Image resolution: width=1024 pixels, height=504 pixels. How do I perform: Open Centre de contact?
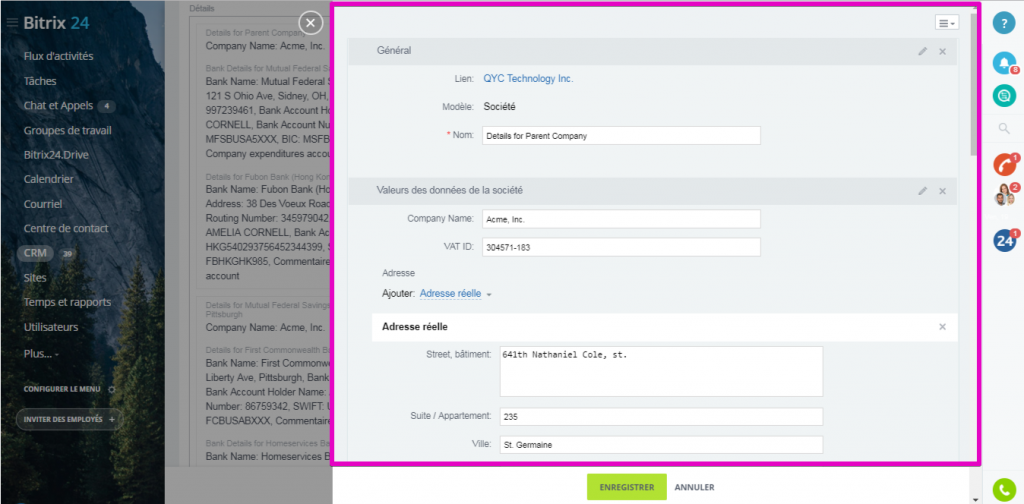(x=66, y=228)
